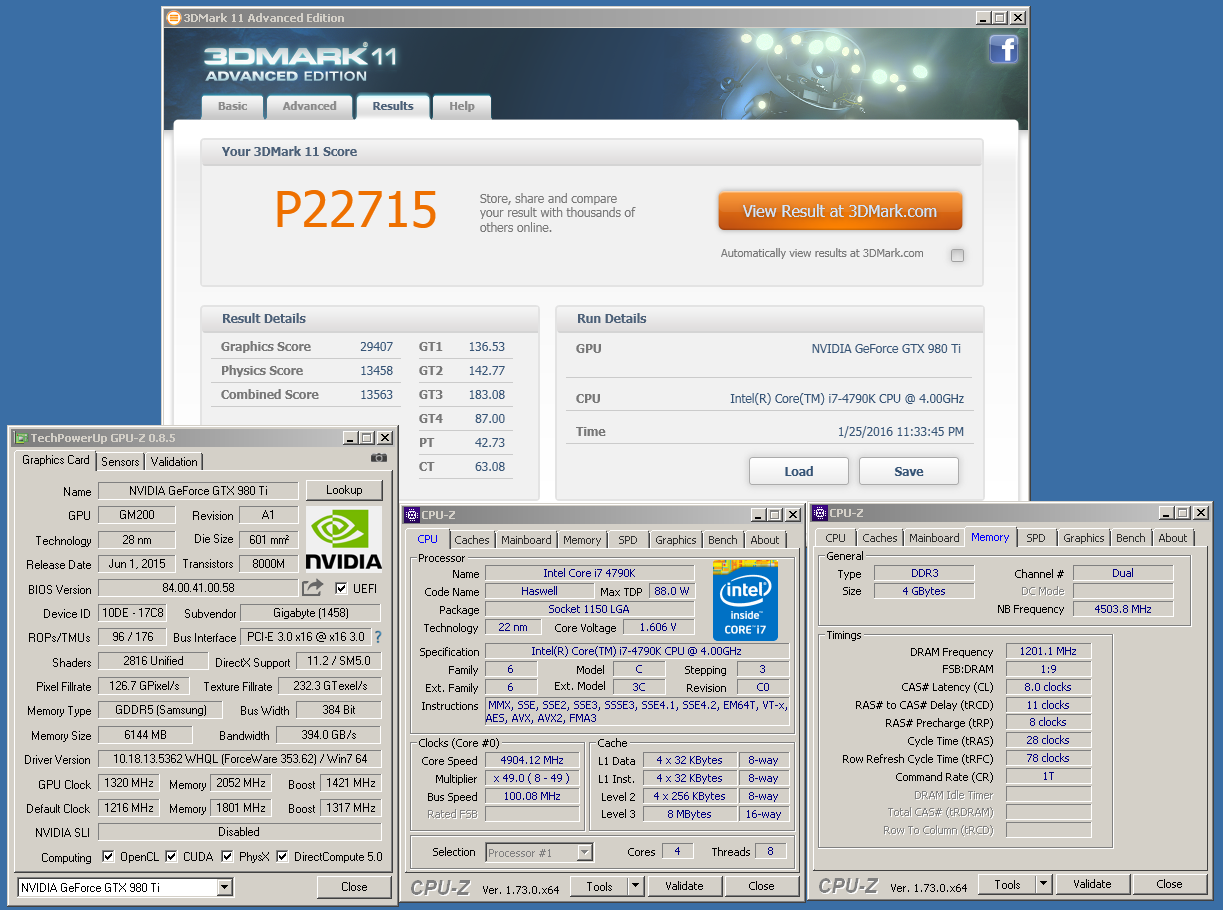Open Bench tab in CPU-Z Memory window

tap(1131, 537)
